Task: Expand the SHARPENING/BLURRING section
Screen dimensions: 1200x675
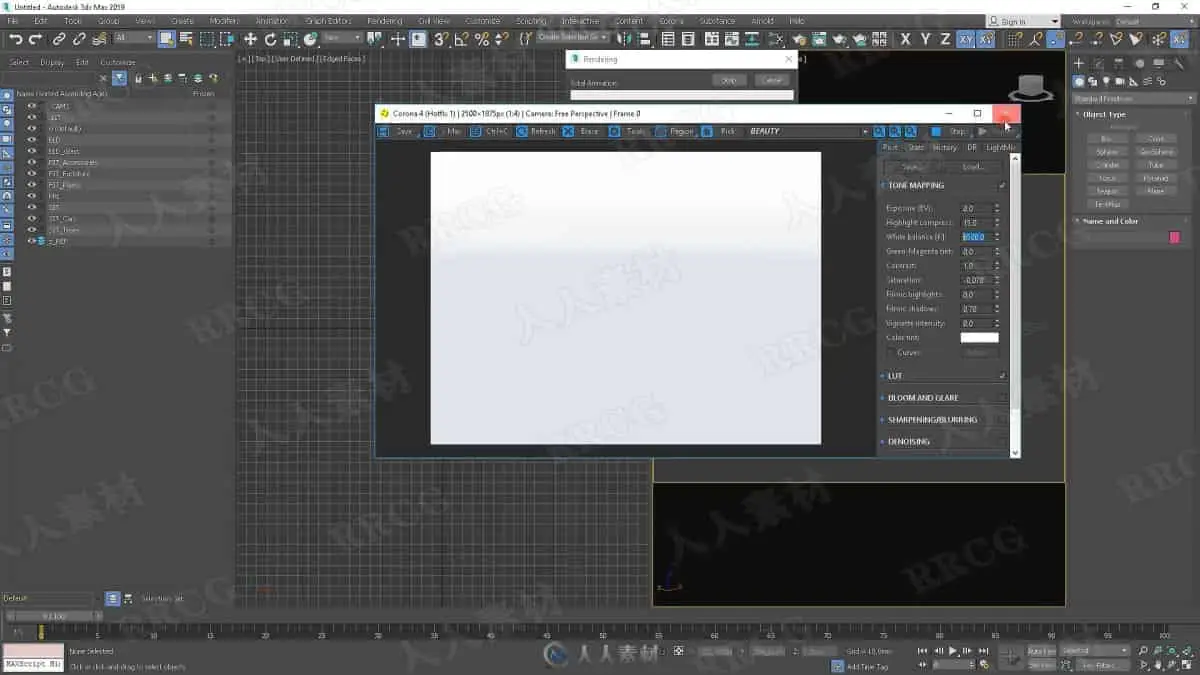Action: (x=932, y=420)
